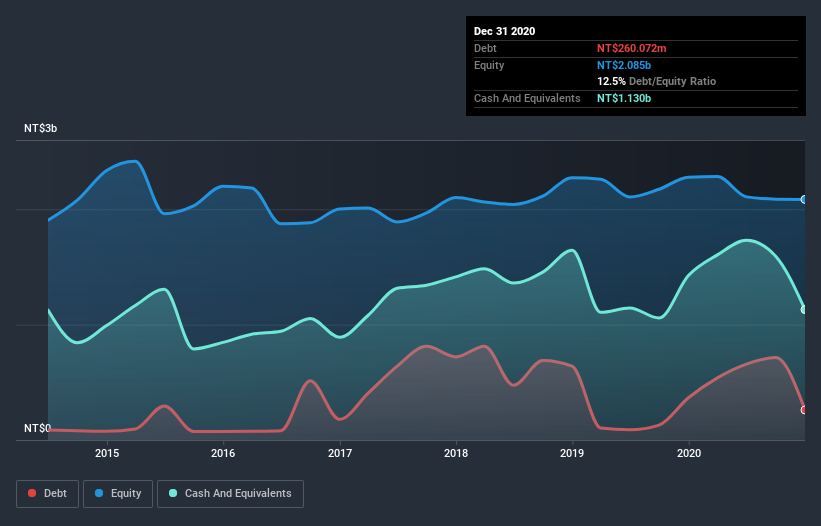
Task: Click the 2020 x-axis label
Action: click(x=689, y=453)
